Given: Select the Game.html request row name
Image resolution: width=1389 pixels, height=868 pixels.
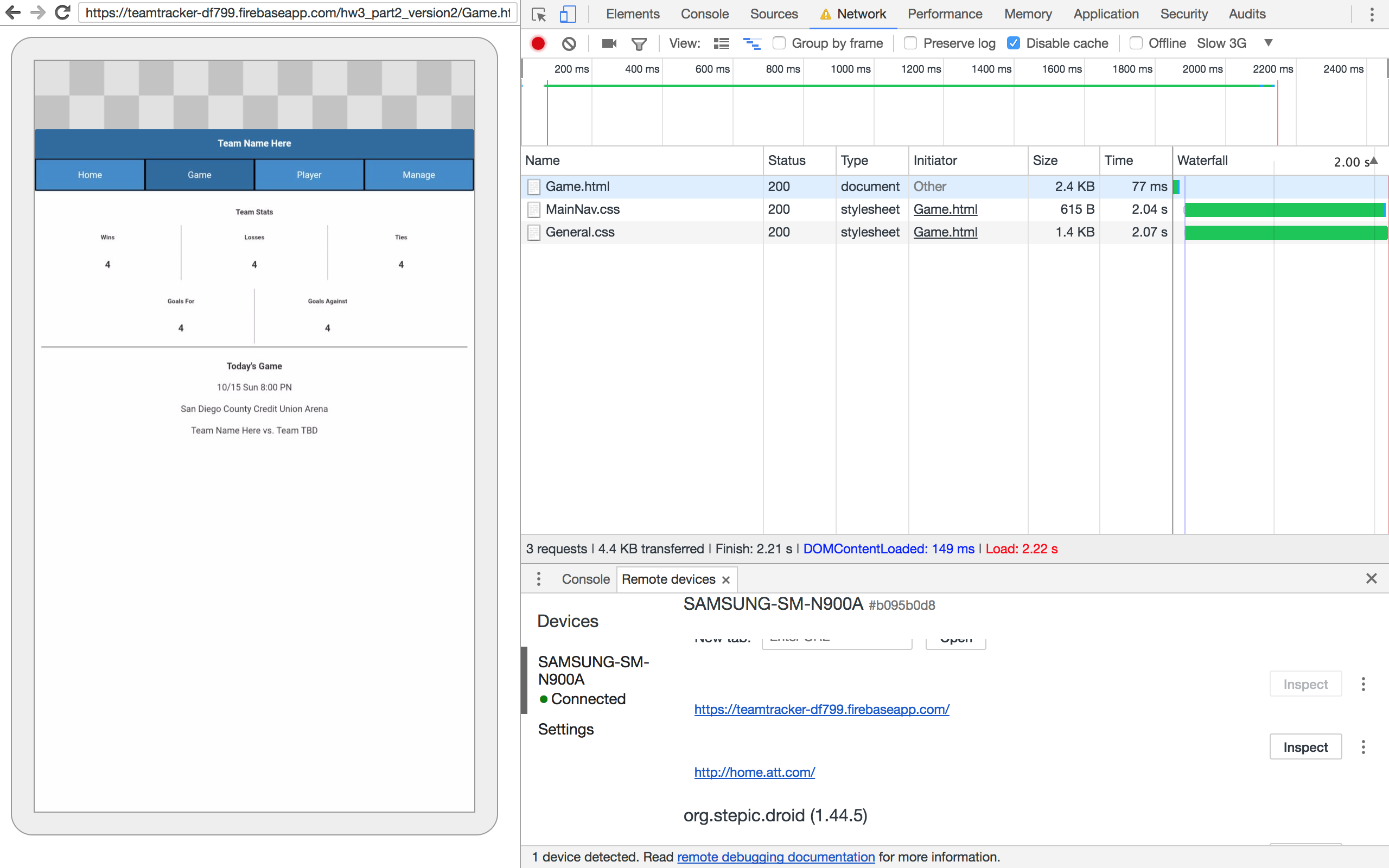Looking at the screenshot, I should point(577,187).
